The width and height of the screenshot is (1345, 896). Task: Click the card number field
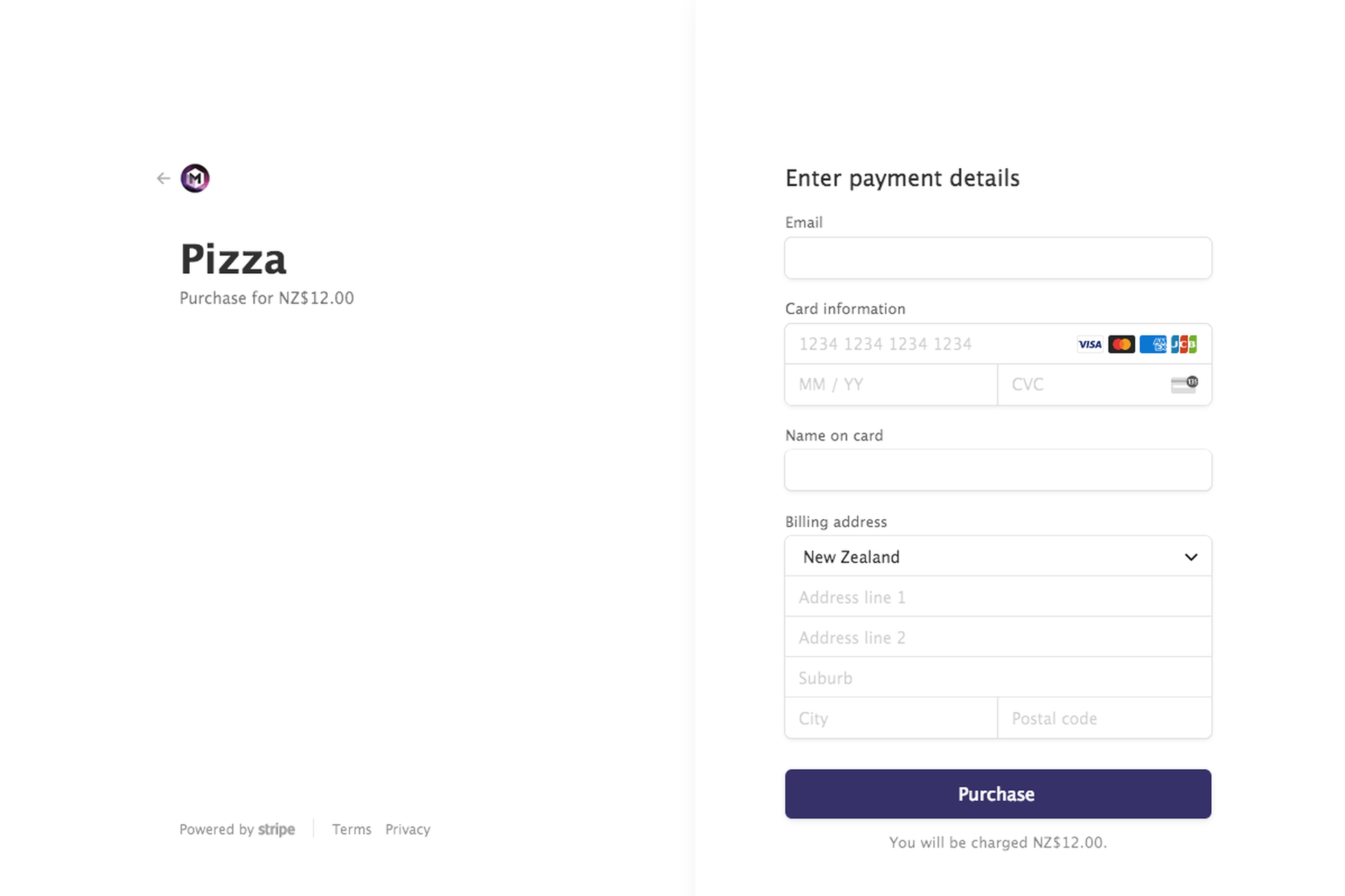pyautogui.click(x=911, y=344)
